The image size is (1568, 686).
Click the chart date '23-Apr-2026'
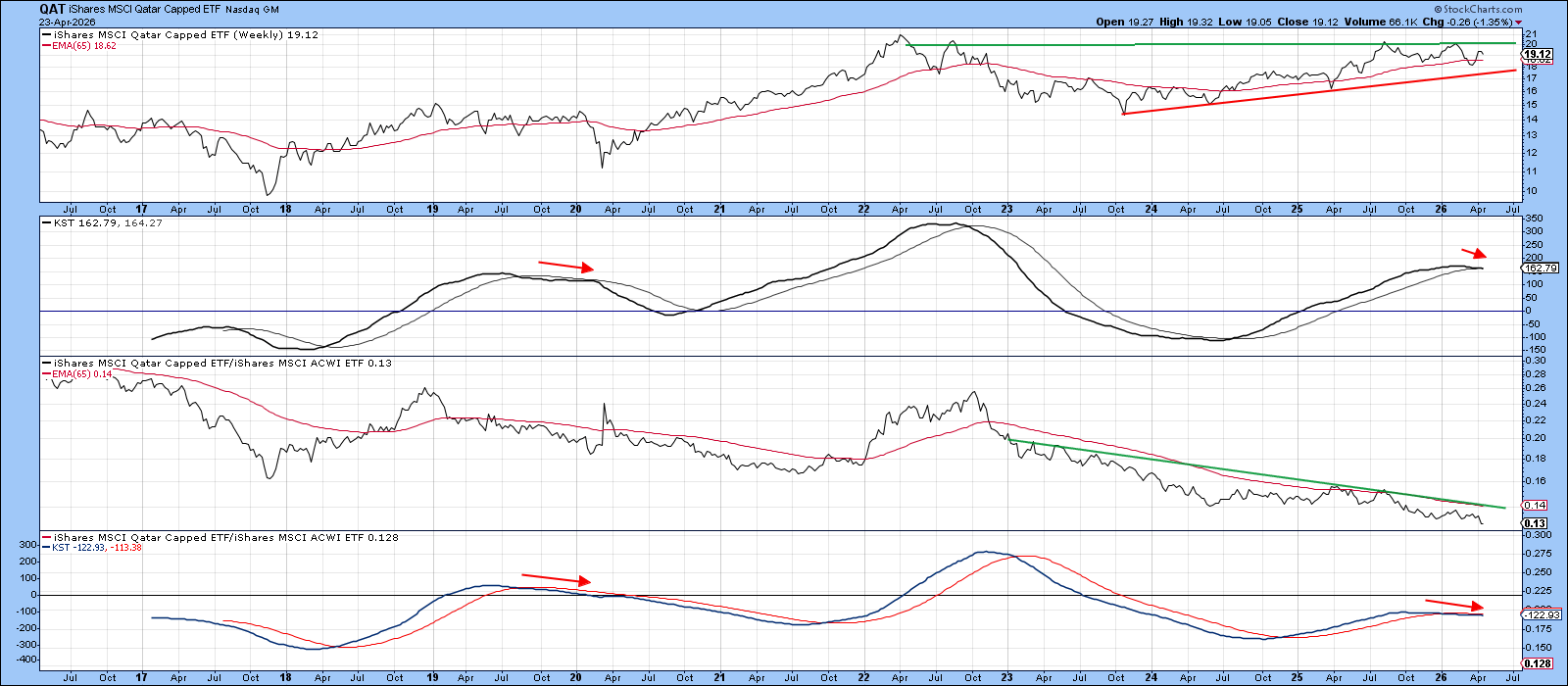(x=67, y=22)
